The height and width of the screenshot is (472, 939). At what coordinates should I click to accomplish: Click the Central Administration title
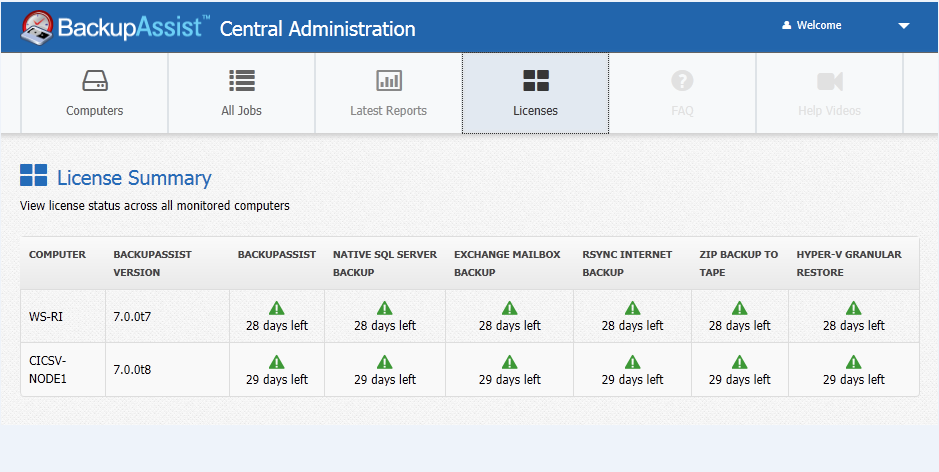coord(317,29)
